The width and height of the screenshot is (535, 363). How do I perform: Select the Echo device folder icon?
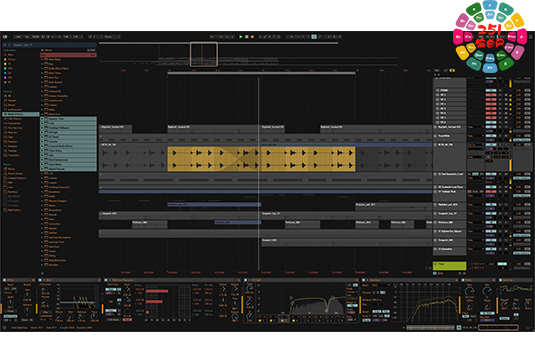tap(46, 123)
